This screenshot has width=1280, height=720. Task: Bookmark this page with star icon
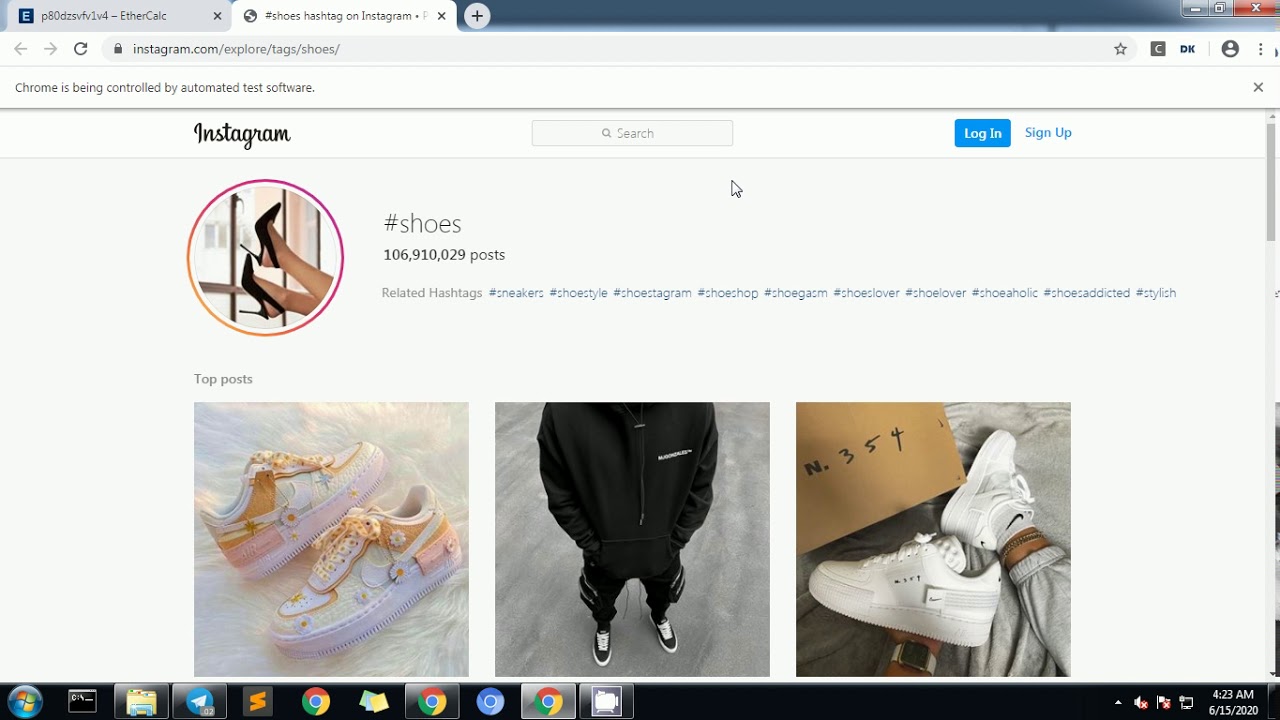point(1120,49)
